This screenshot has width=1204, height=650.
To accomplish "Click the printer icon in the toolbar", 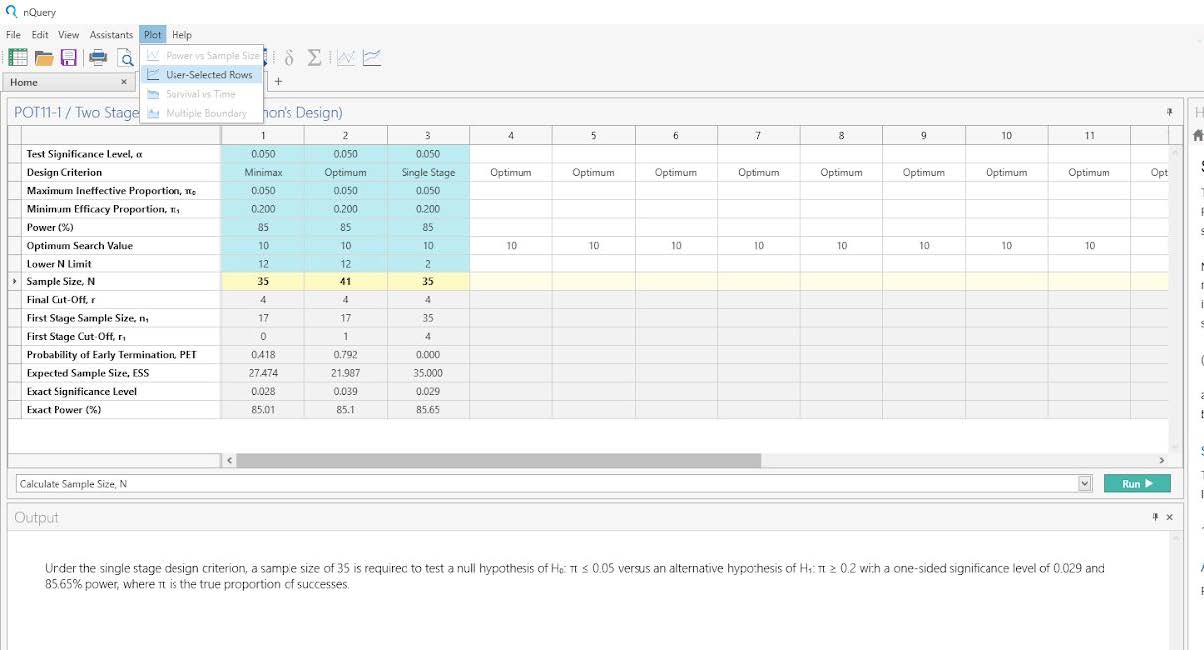I will [98, 57].
